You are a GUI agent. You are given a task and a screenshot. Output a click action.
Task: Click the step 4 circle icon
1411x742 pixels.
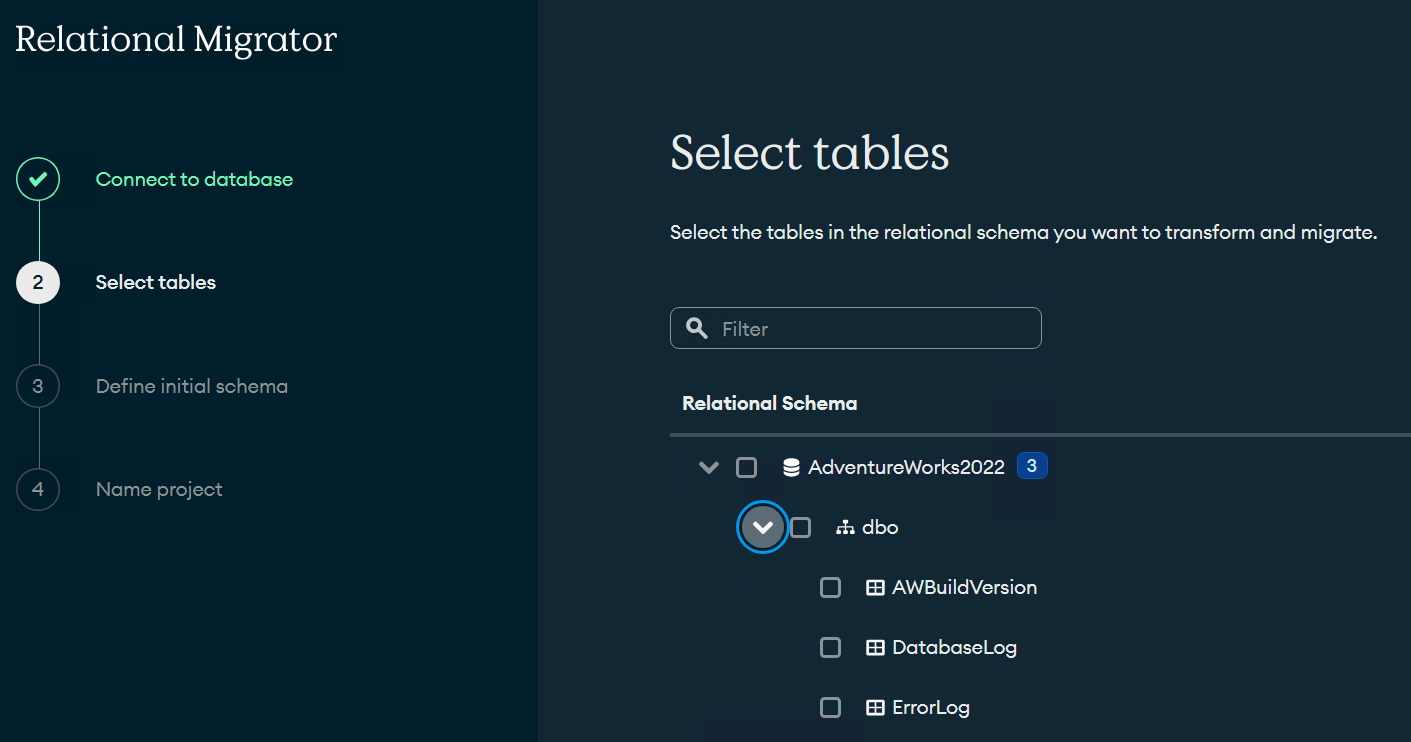38,489
